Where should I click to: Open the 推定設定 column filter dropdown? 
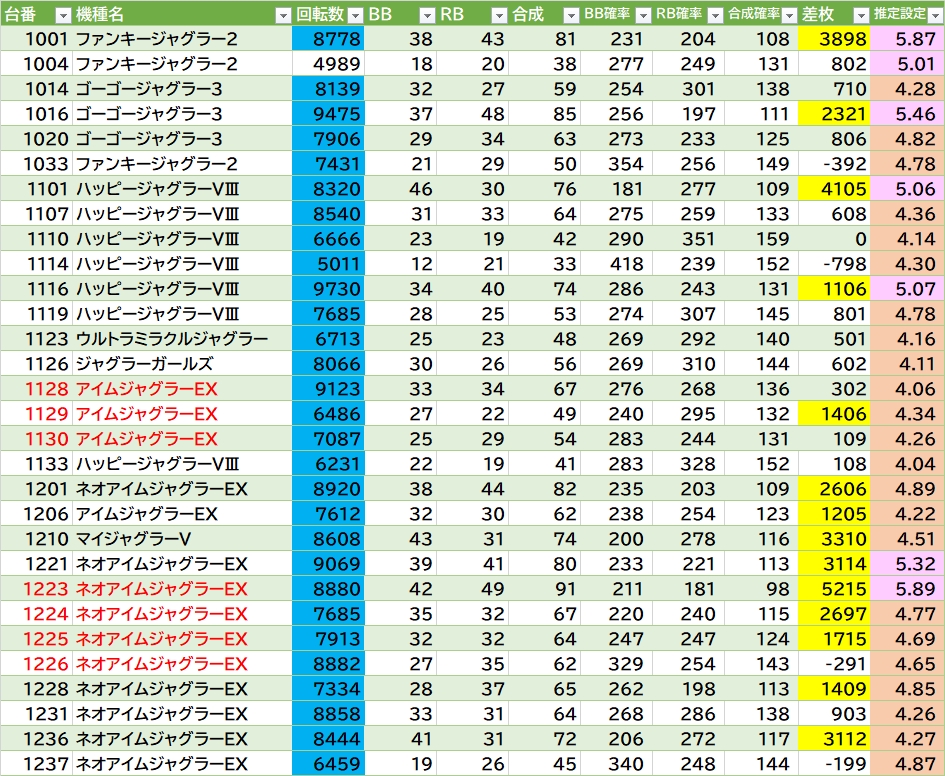pos(935,15)
